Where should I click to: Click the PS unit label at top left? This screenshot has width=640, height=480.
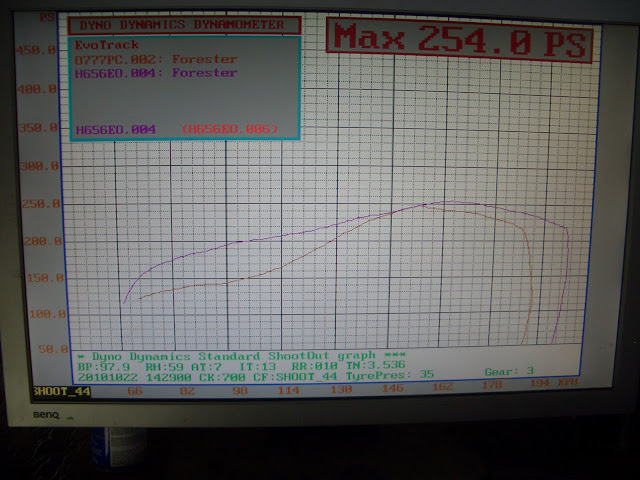point(47,18)
